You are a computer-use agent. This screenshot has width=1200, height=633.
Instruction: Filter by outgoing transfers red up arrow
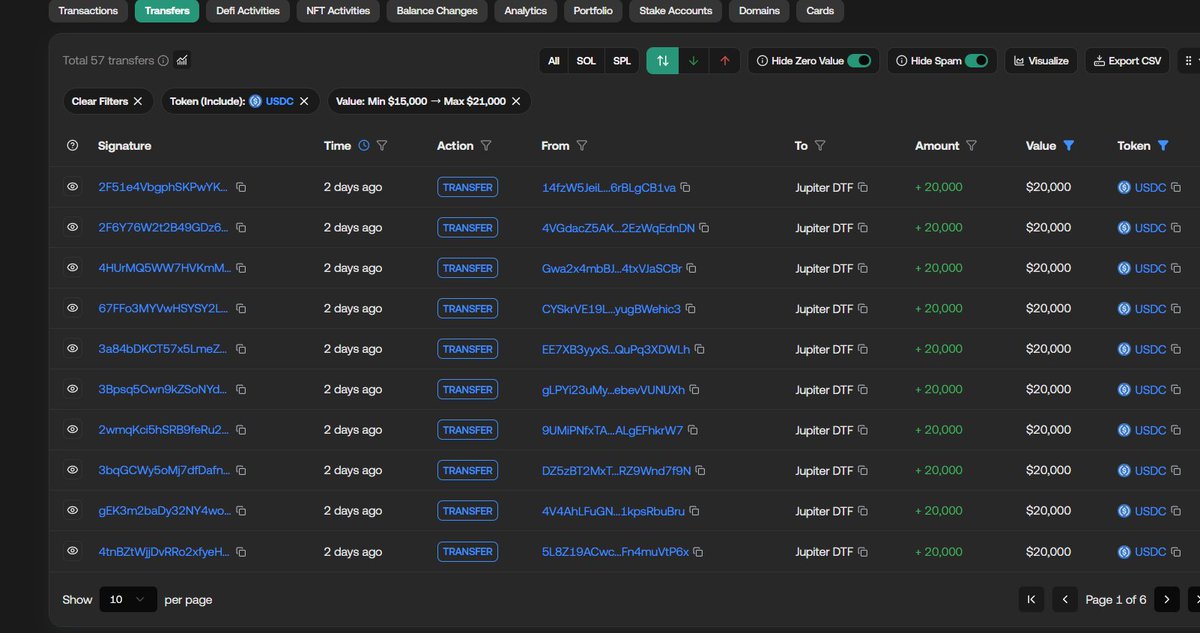point(725,60)
